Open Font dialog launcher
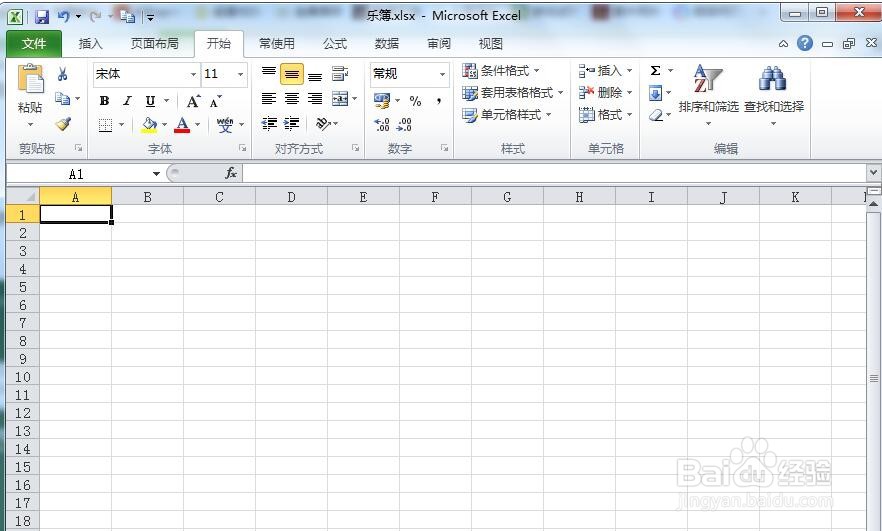Image resolution: width=882 pixels, height=531 pixels. pos(242,148)
